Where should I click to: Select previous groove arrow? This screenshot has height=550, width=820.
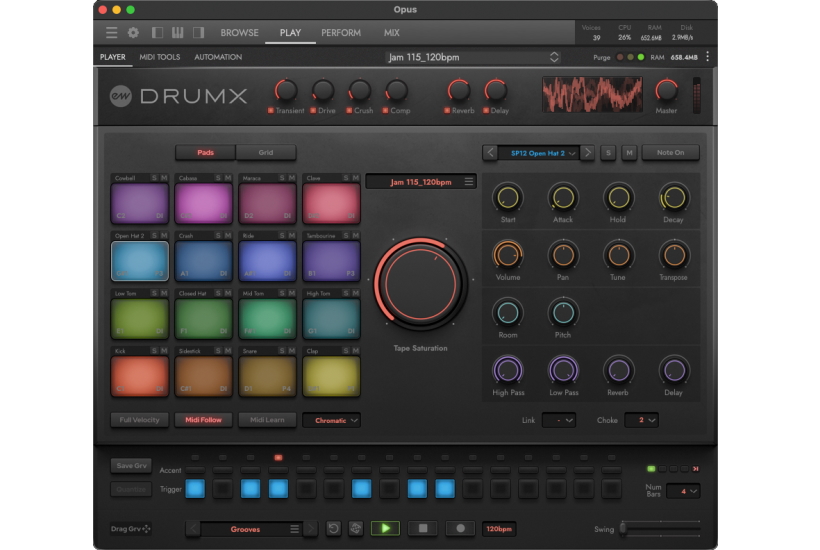coord(192,529)
